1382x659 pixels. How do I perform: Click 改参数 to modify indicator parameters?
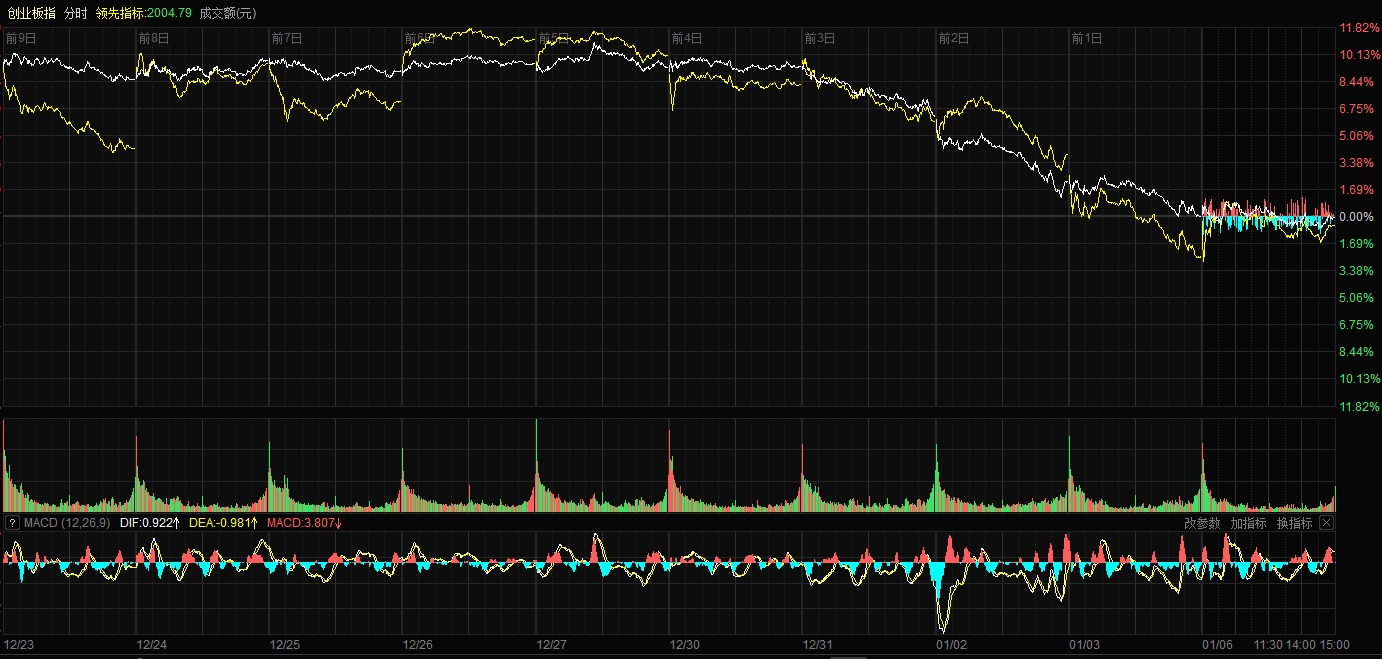(x=1202, y=523)
